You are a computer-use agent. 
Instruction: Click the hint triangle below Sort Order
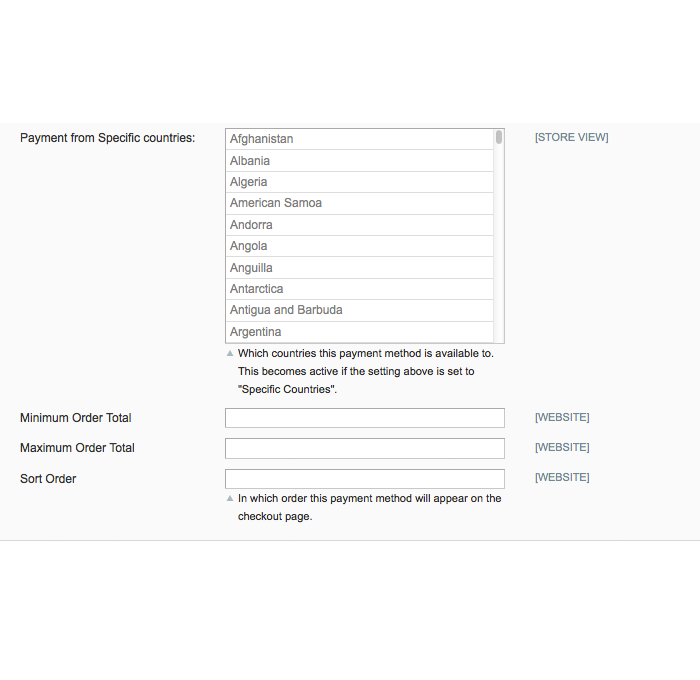coord(230,498)
